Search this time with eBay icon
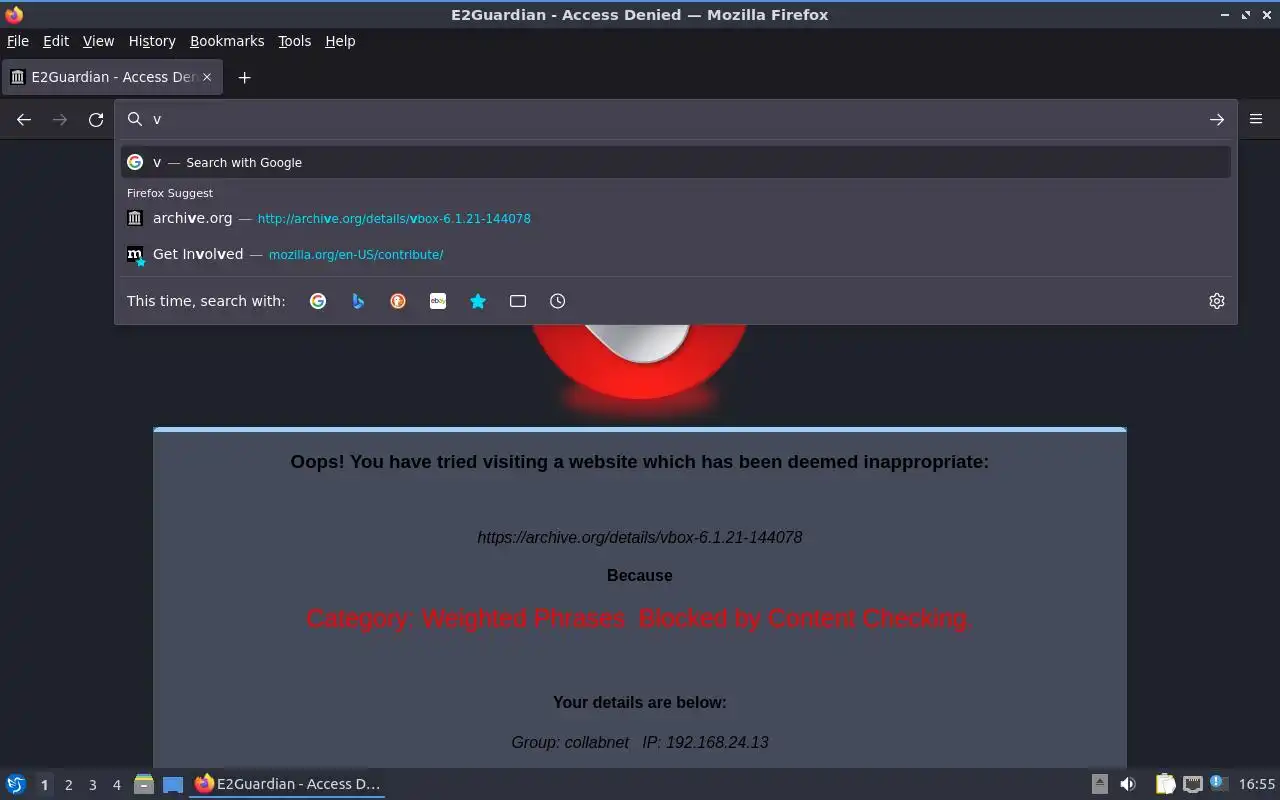 point(438,301)
